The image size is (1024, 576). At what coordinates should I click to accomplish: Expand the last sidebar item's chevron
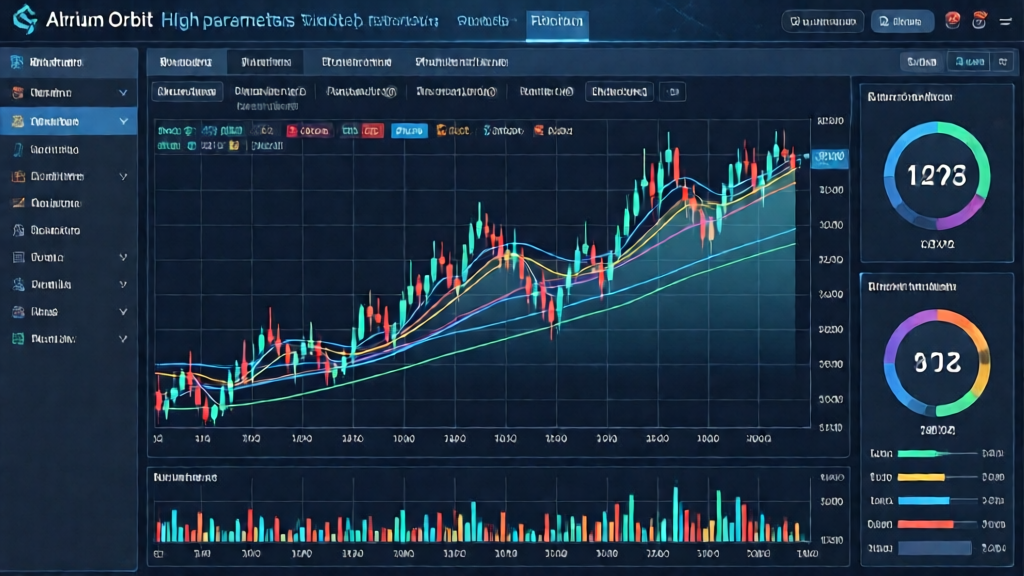coord(123,339)
